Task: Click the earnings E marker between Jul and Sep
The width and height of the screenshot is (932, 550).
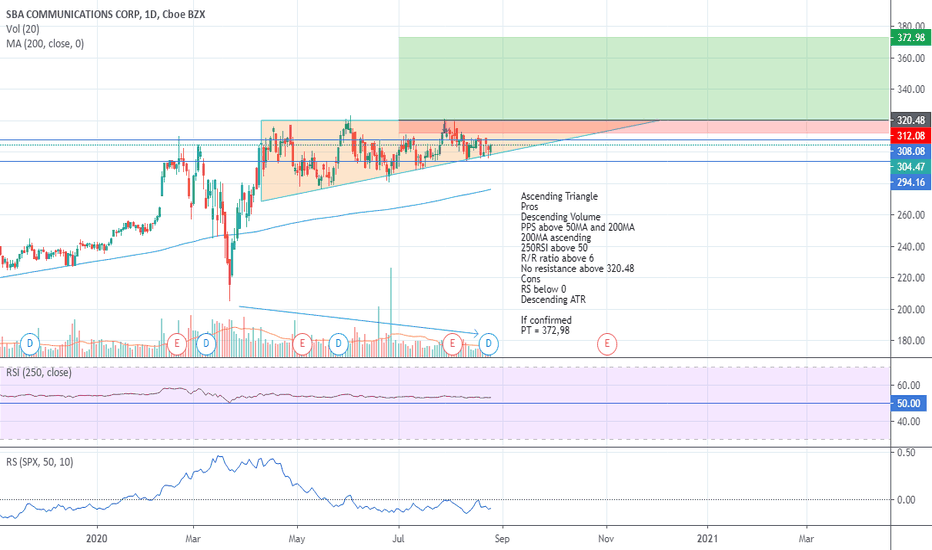Action: tap(452, 344)
